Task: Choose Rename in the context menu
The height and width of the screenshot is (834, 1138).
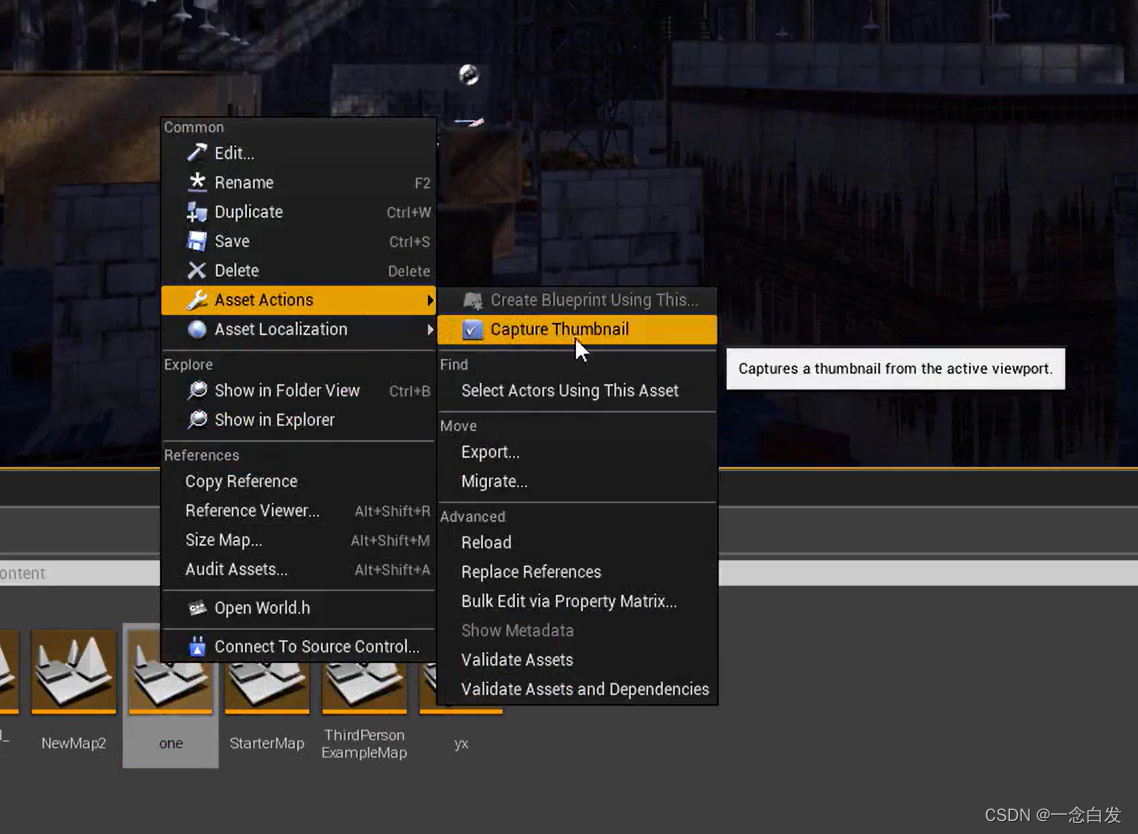Action: pyautogui.click(x=298, y=182)
